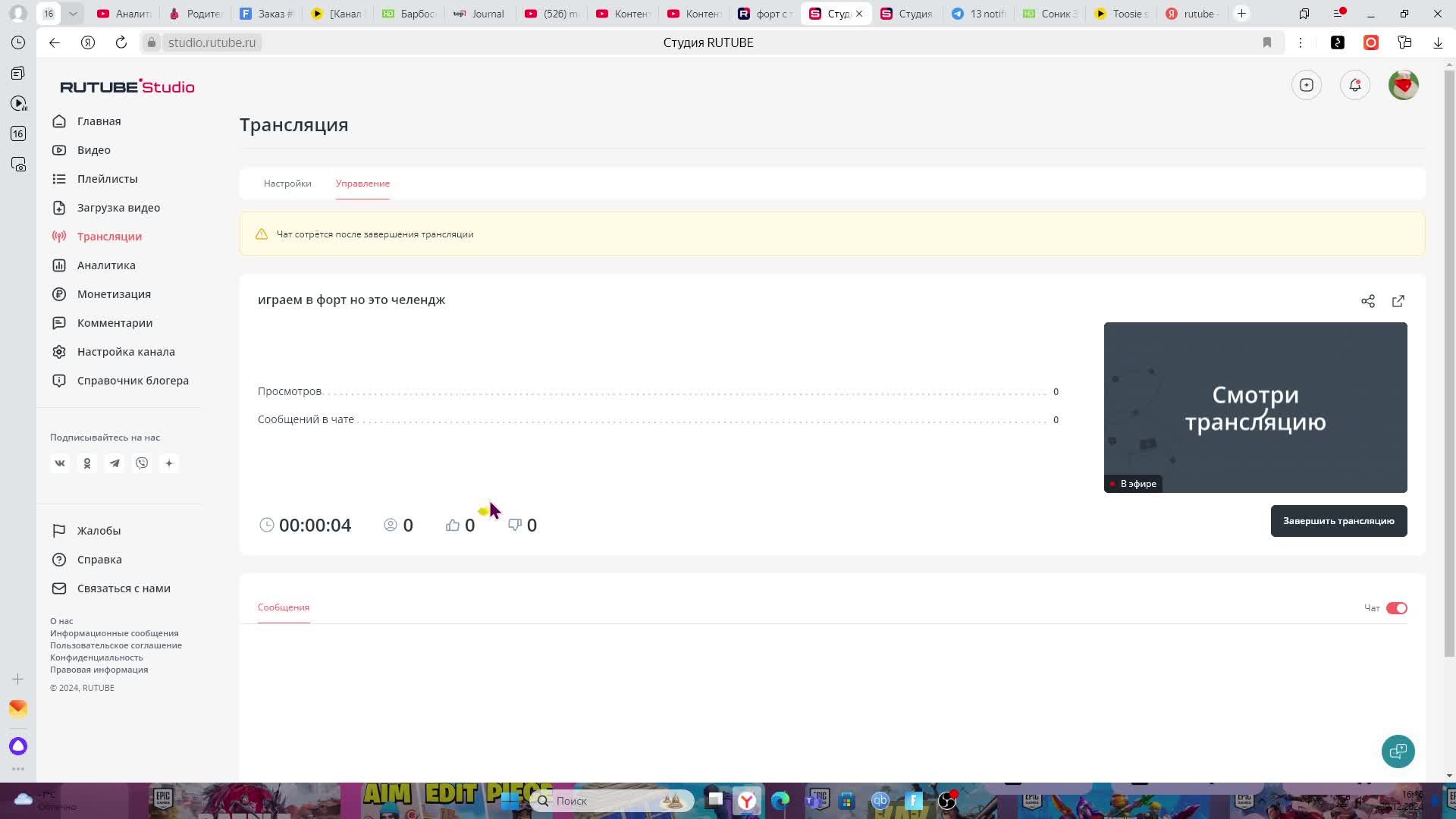Open the support chat bubble button
The height and width of the screenshot is (819, 1456).
1398,752
